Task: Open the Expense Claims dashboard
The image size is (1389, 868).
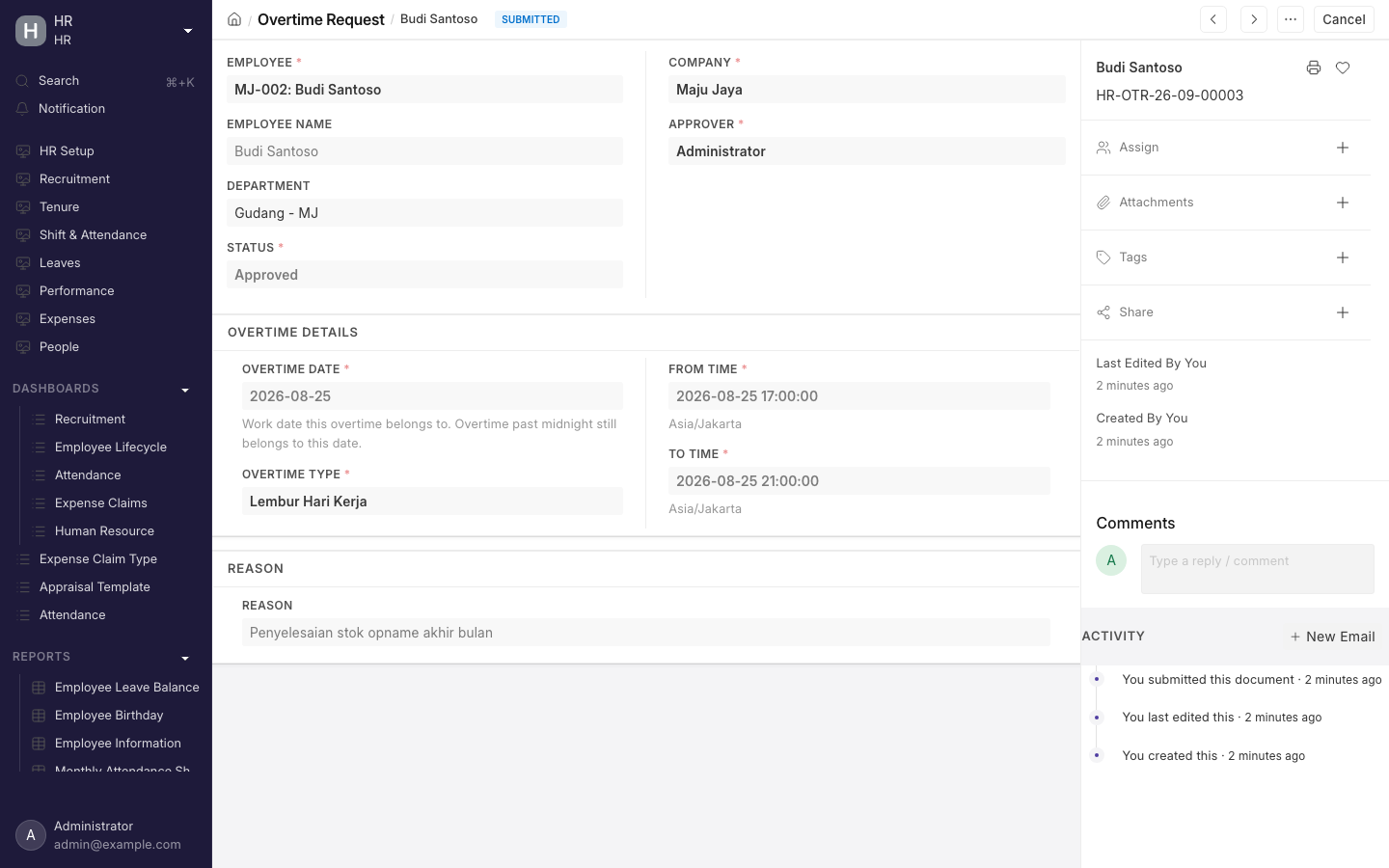Action: pyautogui.click(x=114, y=503)
